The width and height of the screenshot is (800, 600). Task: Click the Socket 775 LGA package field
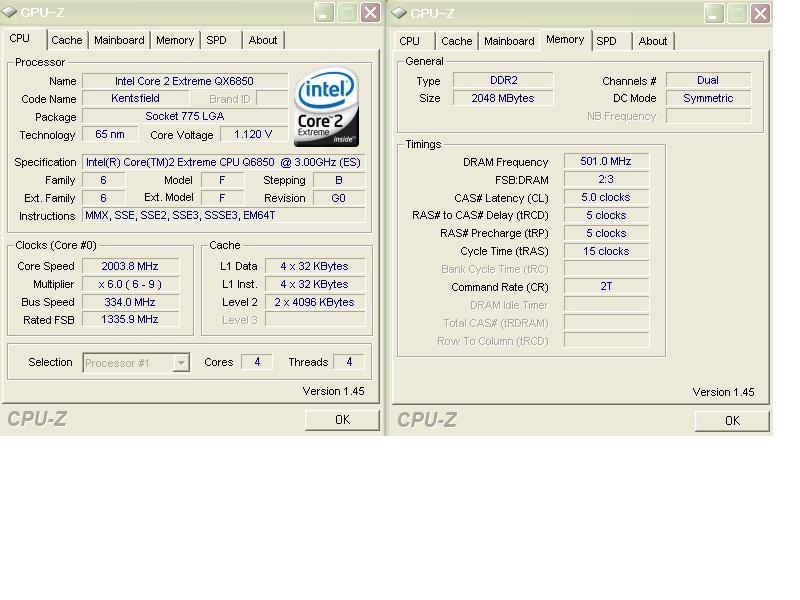click(185, 116)
